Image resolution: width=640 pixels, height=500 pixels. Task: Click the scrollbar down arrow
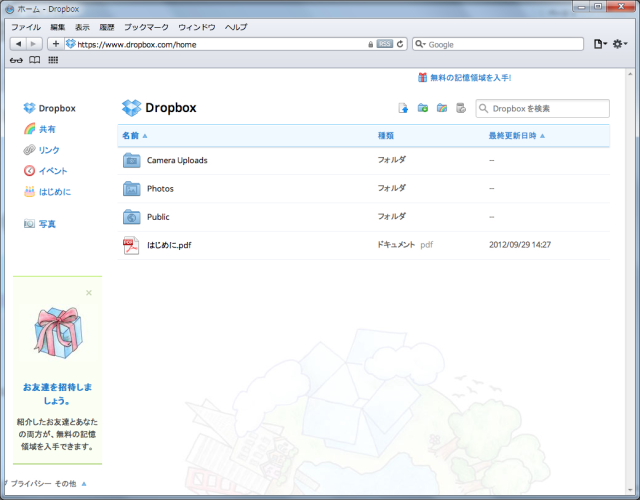click(630, 490)
